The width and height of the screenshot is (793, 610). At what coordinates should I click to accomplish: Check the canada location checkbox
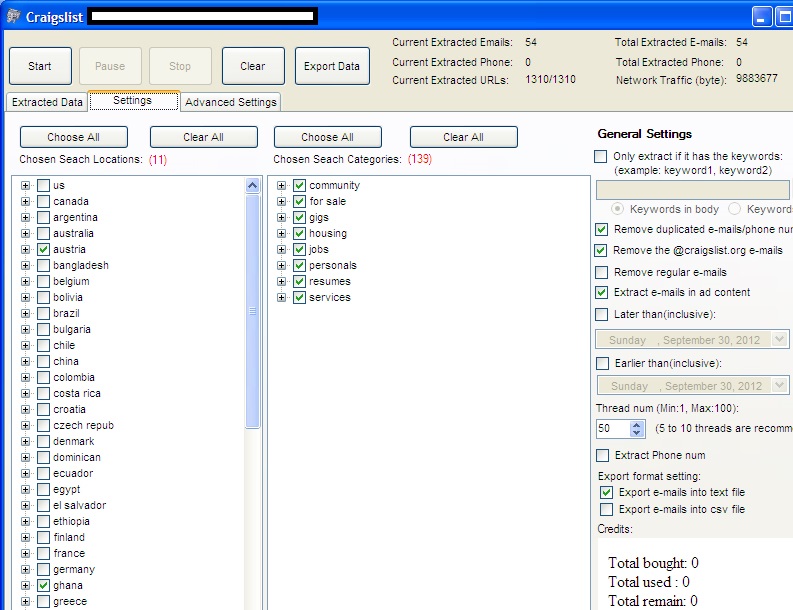tap(43, 201)
